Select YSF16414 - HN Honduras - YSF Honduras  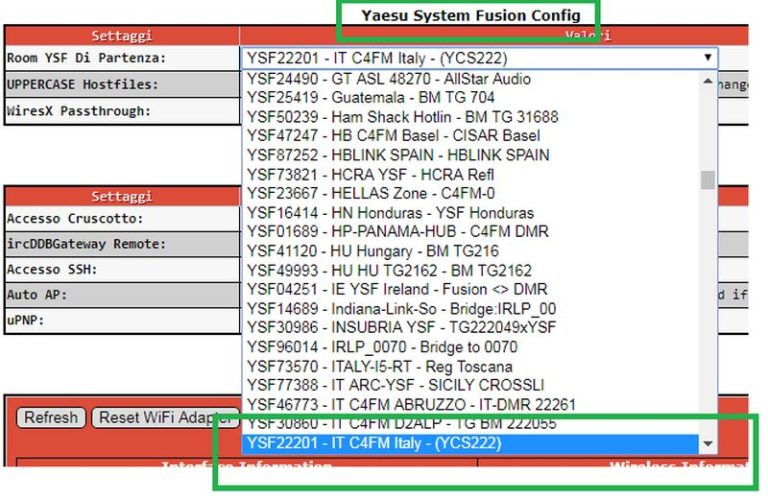tap(471, 213)
